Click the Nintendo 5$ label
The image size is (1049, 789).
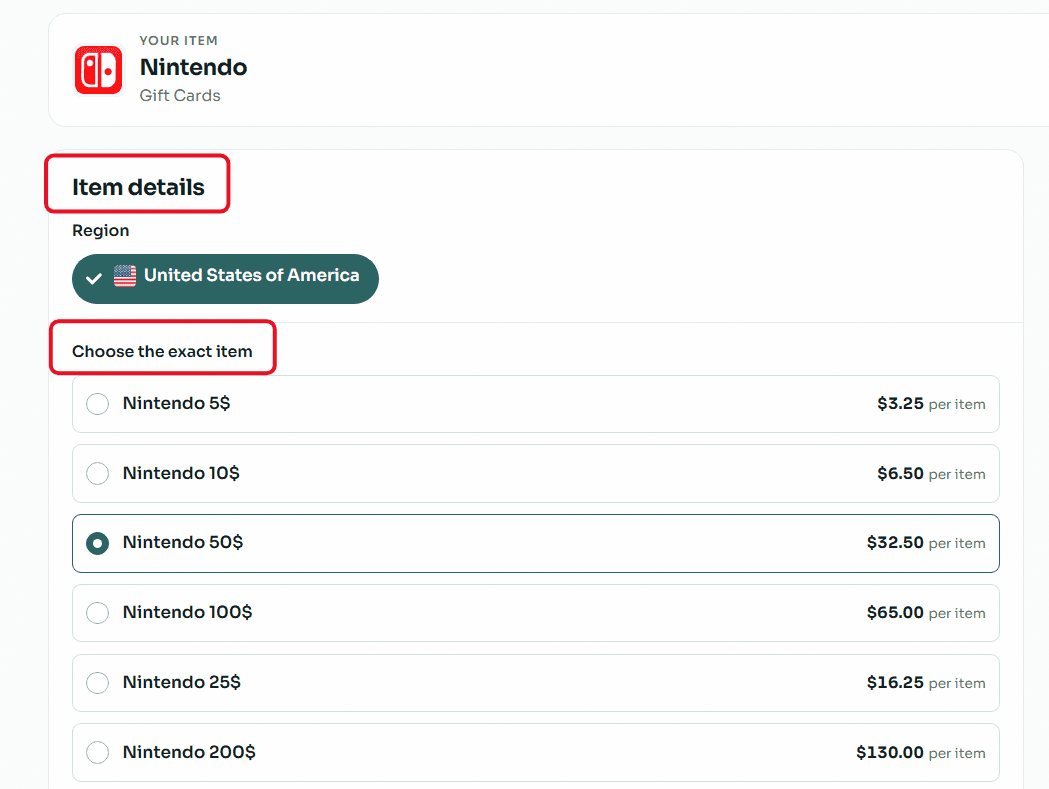tap(177, 404)
